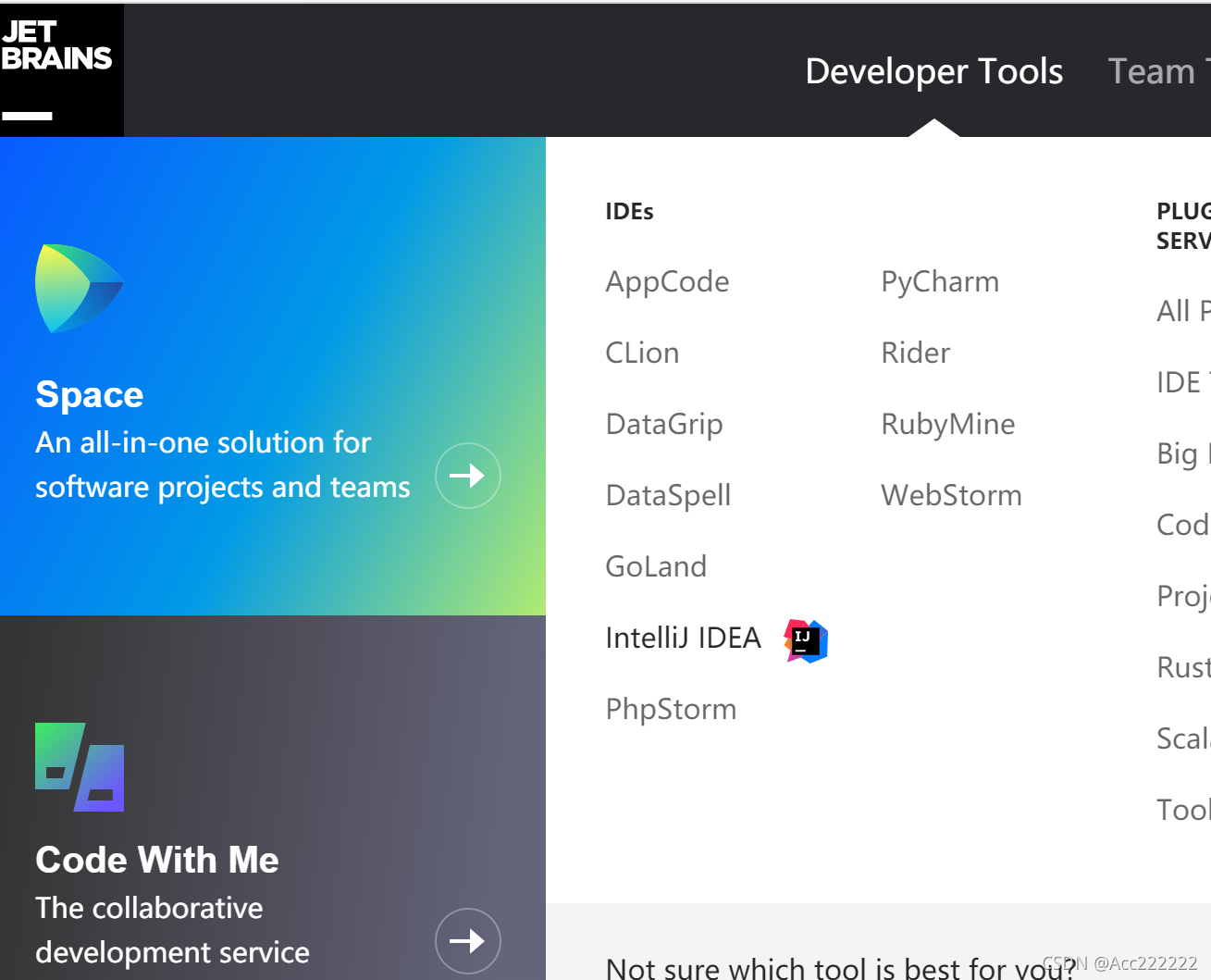Click the arrow button in Code With Me card

pos(468,941)
